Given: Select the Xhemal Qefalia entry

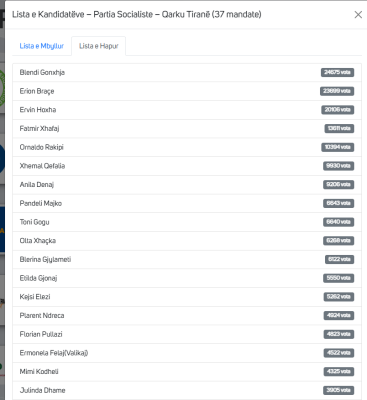Looking at the screenshot, I should point(187,166).
